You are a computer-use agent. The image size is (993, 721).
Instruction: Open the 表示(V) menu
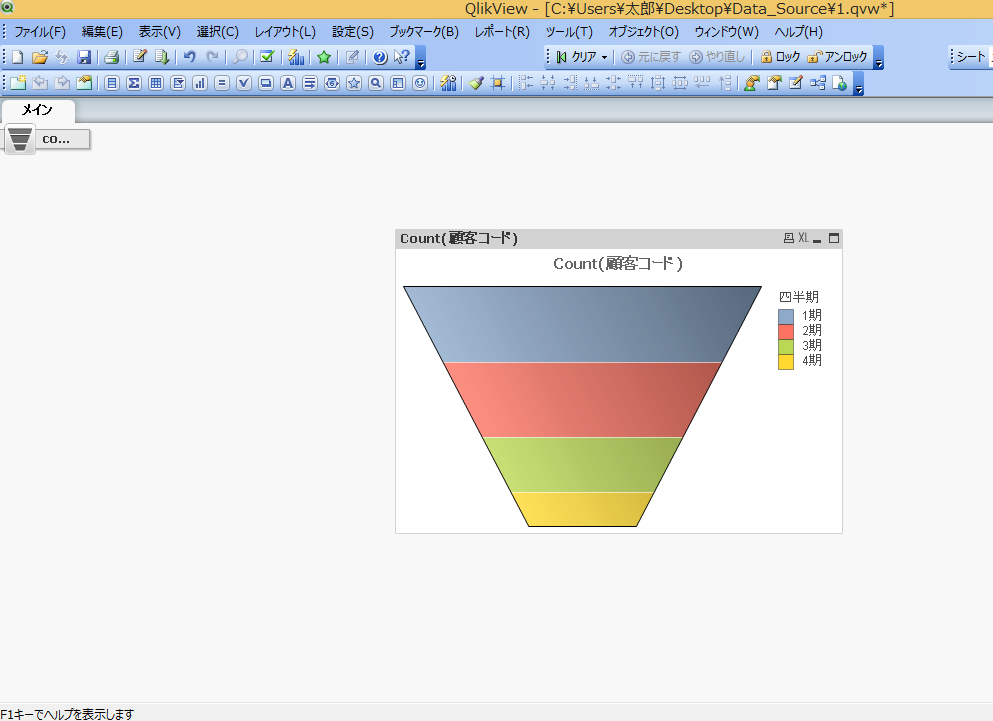tap(160, 32)
